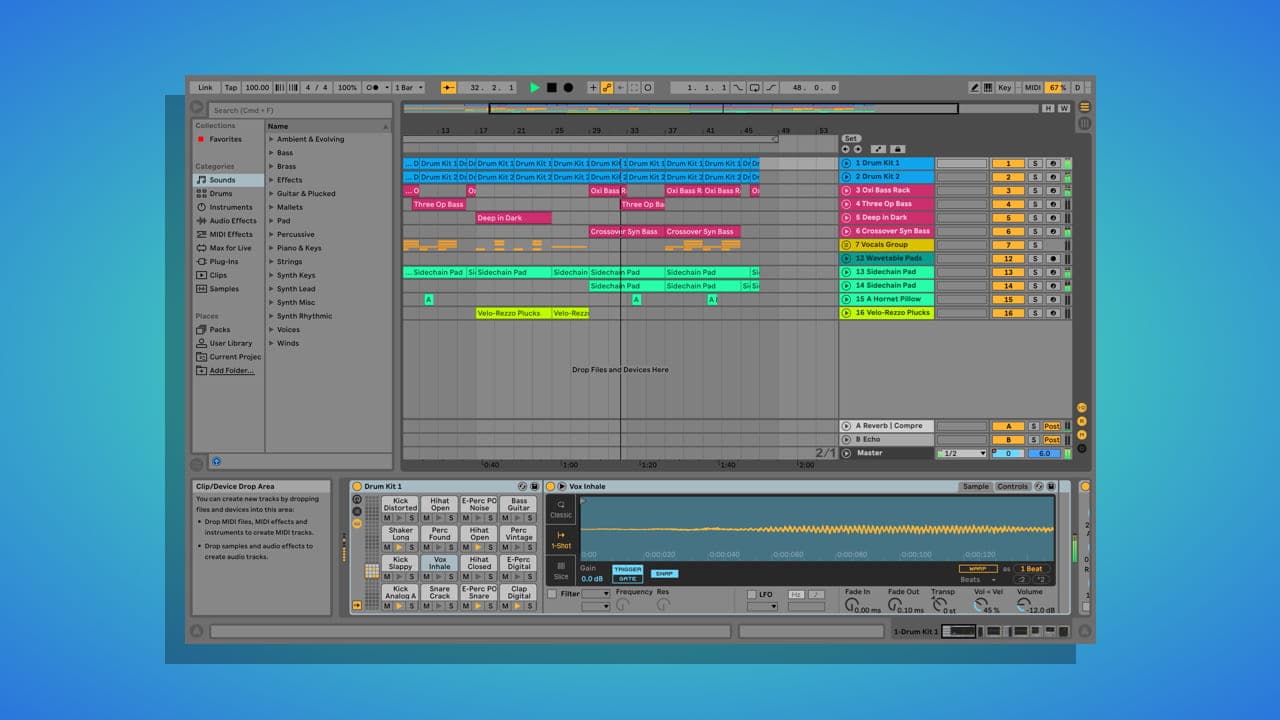The image size is (1280, 720).
Task: Launch track 1 Drum Kit 1 play icon
Action: pyautogui.click(x=846, y=163)
